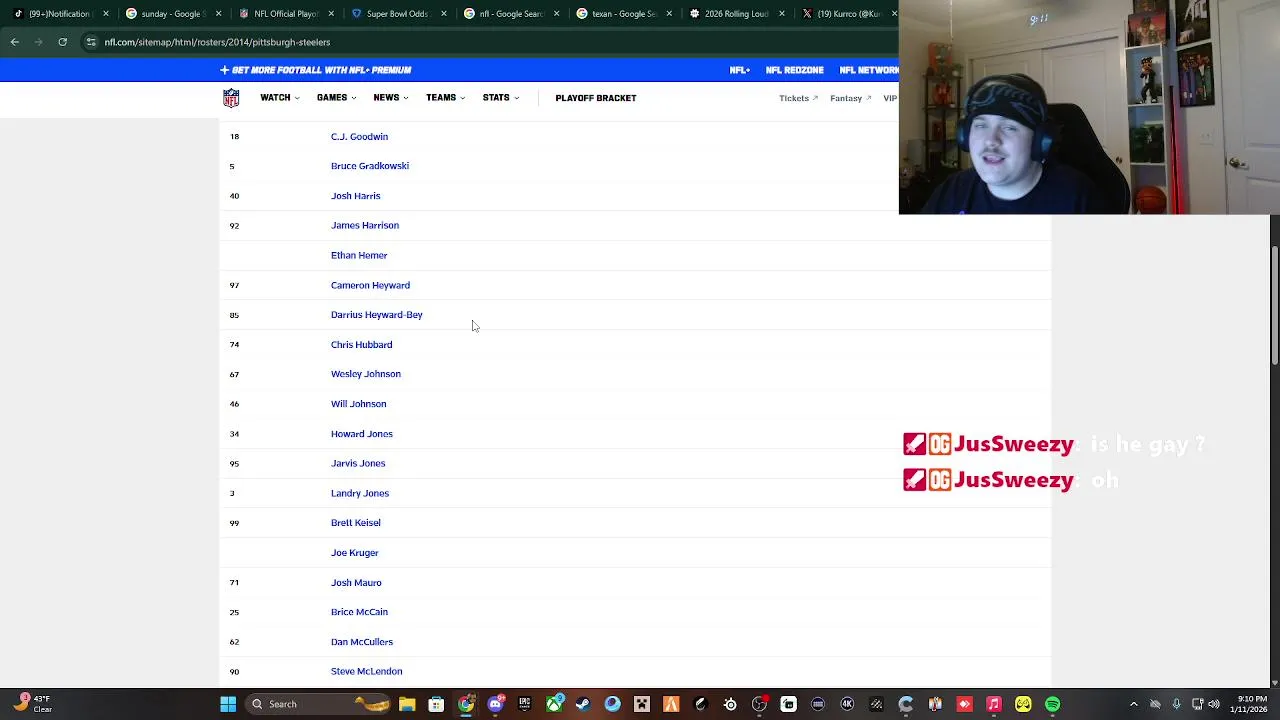Open Steam from the taskbar

(x=583, y=704)
